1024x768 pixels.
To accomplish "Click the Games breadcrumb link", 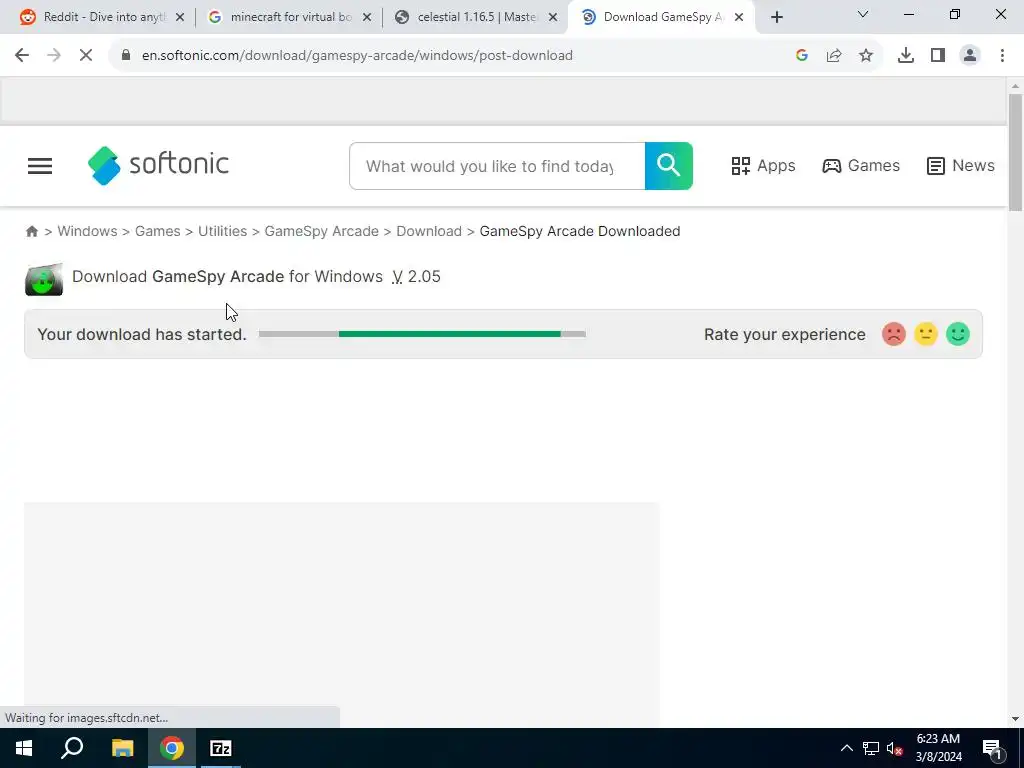I will point(157,231).
